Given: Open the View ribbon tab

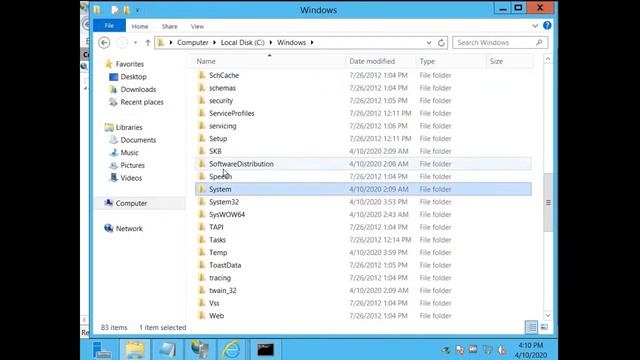Looking at the screenshot, I should point(197,26).
